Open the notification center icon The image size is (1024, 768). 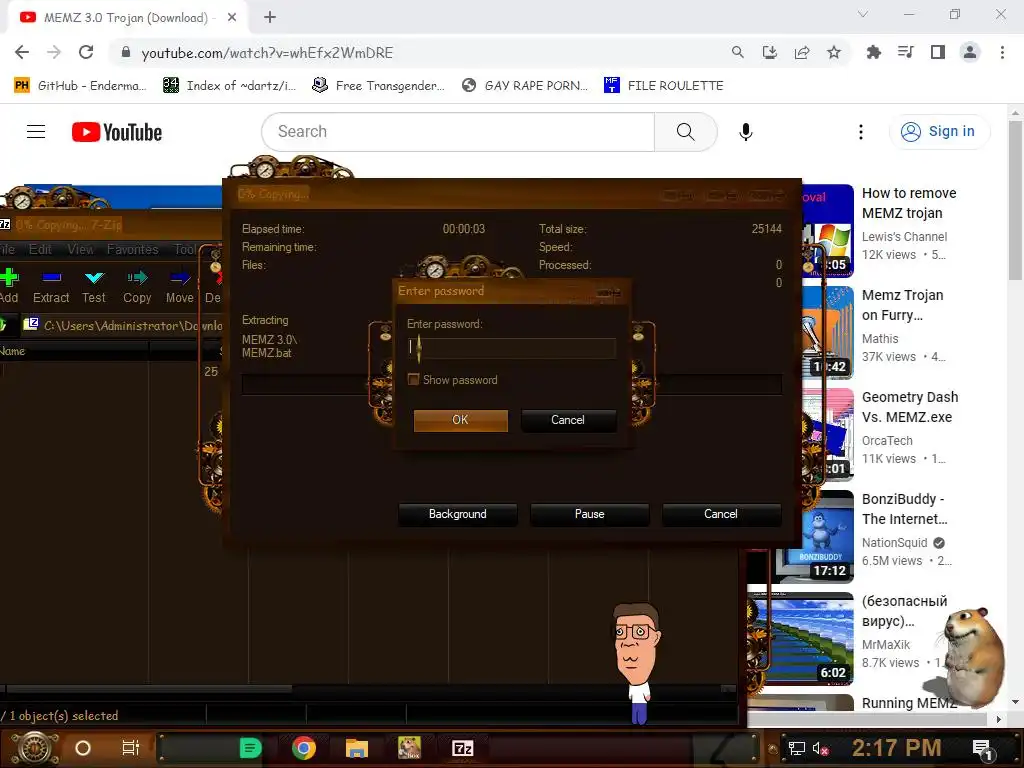(982, 748)
